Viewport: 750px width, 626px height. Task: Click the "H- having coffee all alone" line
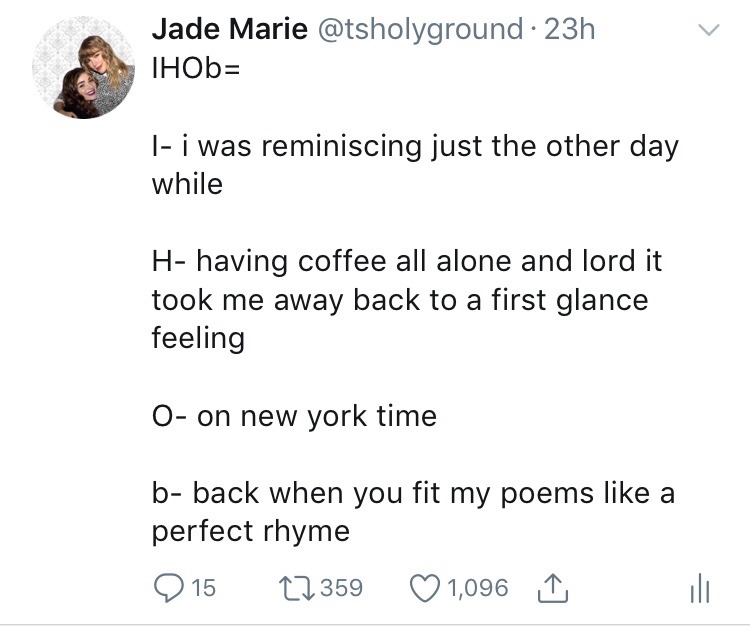407,262
